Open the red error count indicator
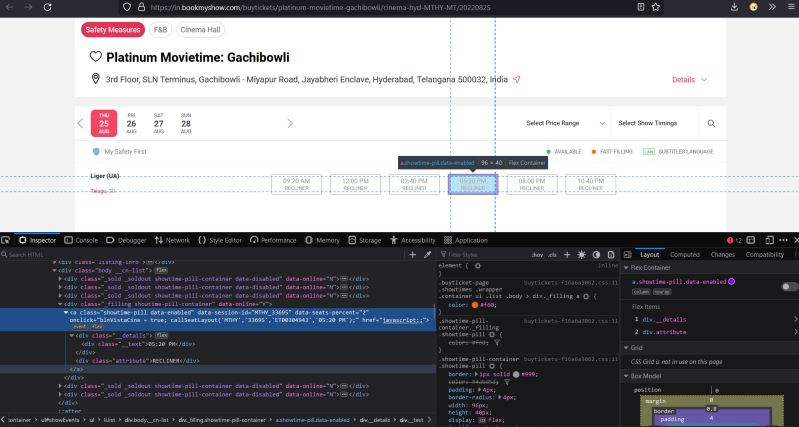Image resolution: width=799 pixels, height=427 pixels. 734,240
